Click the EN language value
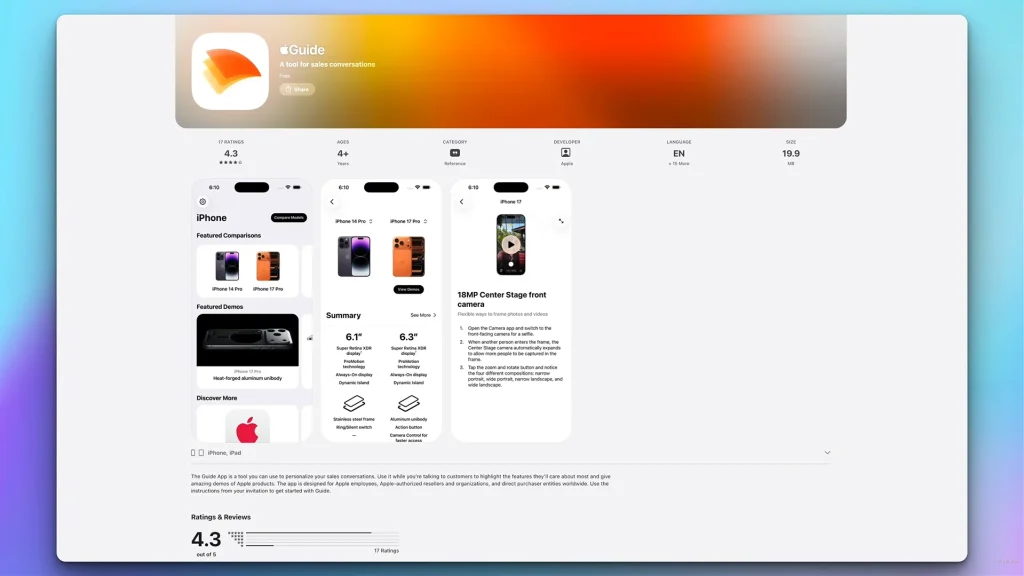Viewport: 1024px width, 576px height. 679,153
